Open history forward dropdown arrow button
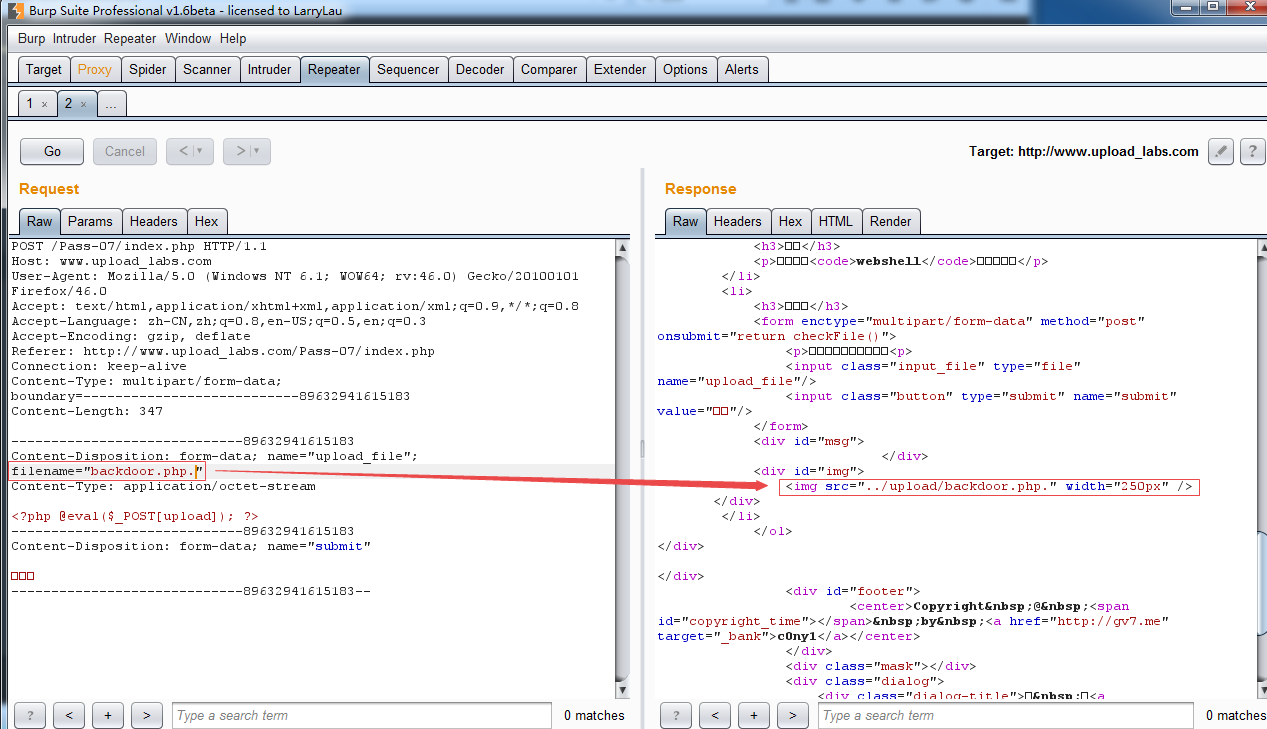 click(247, 151)
